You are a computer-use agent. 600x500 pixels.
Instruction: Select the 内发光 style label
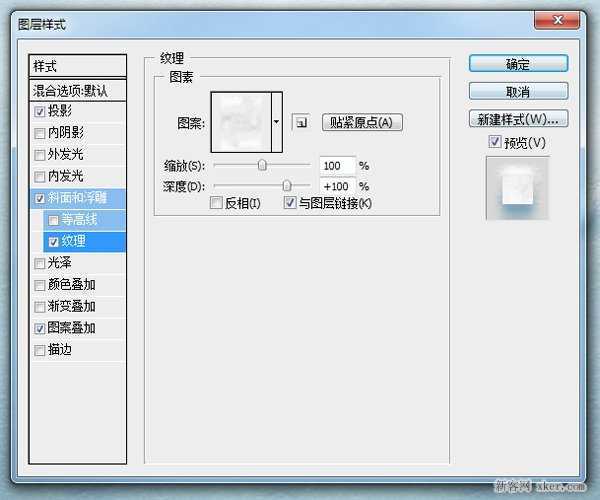(65, 176)
